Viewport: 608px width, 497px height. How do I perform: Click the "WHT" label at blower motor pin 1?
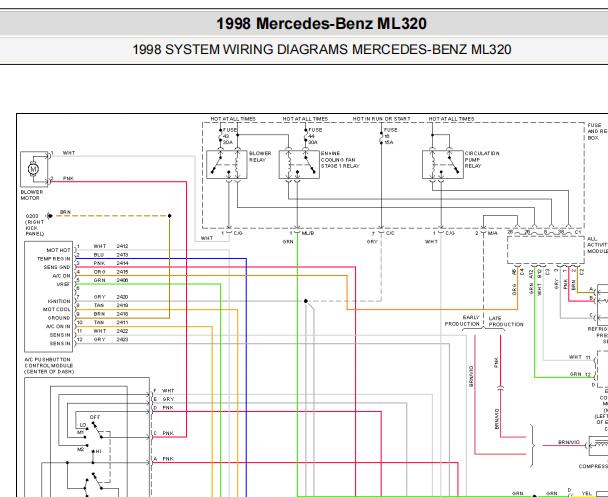pyautogui.click(x=69, y=153)
